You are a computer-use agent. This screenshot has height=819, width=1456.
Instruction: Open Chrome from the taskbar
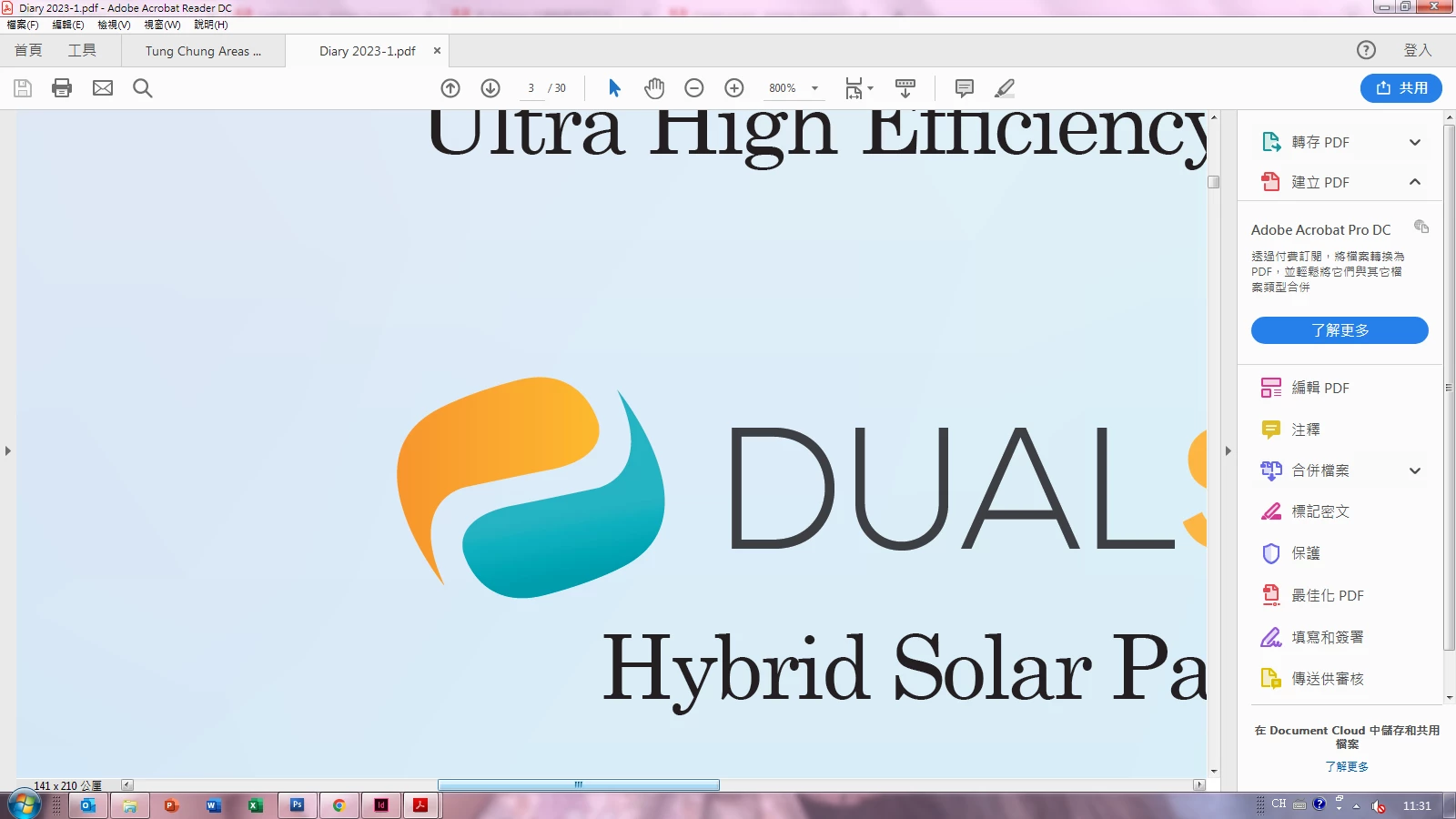coord(339,805)
